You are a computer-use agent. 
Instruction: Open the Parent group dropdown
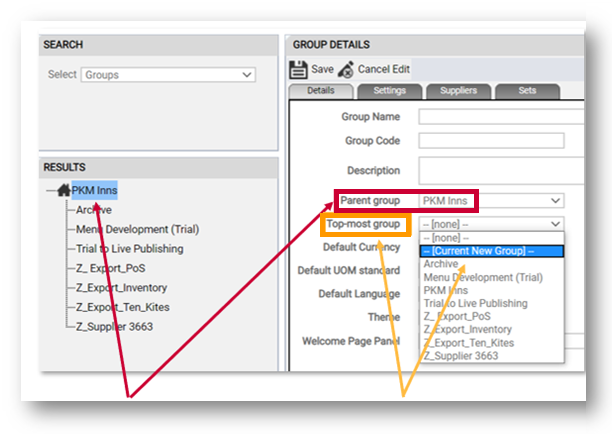point(491,201)
